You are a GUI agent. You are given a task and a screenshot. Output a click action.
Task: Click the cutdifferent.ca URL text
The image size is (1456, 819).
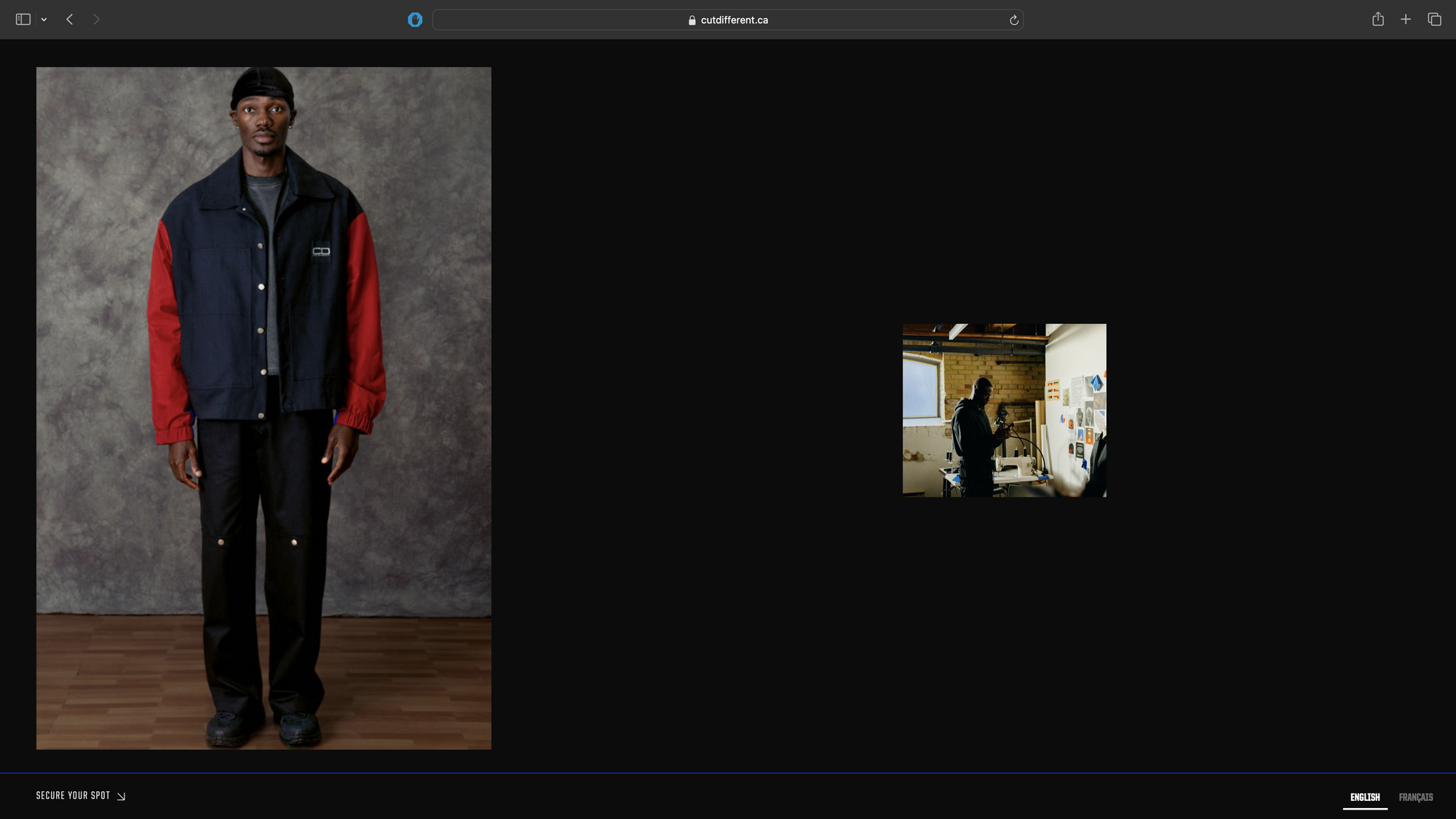pos(734,20)
